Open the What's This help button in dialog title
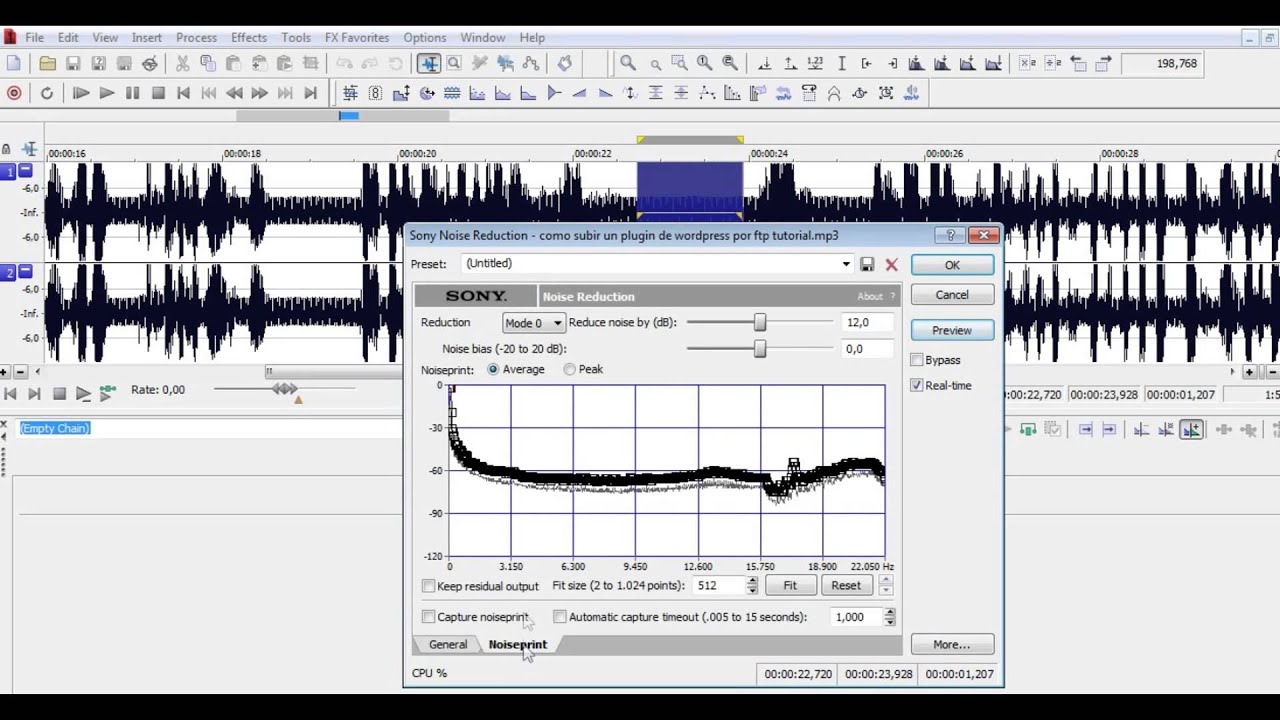Screen dimensions: 1280x720 coord(950,235)
